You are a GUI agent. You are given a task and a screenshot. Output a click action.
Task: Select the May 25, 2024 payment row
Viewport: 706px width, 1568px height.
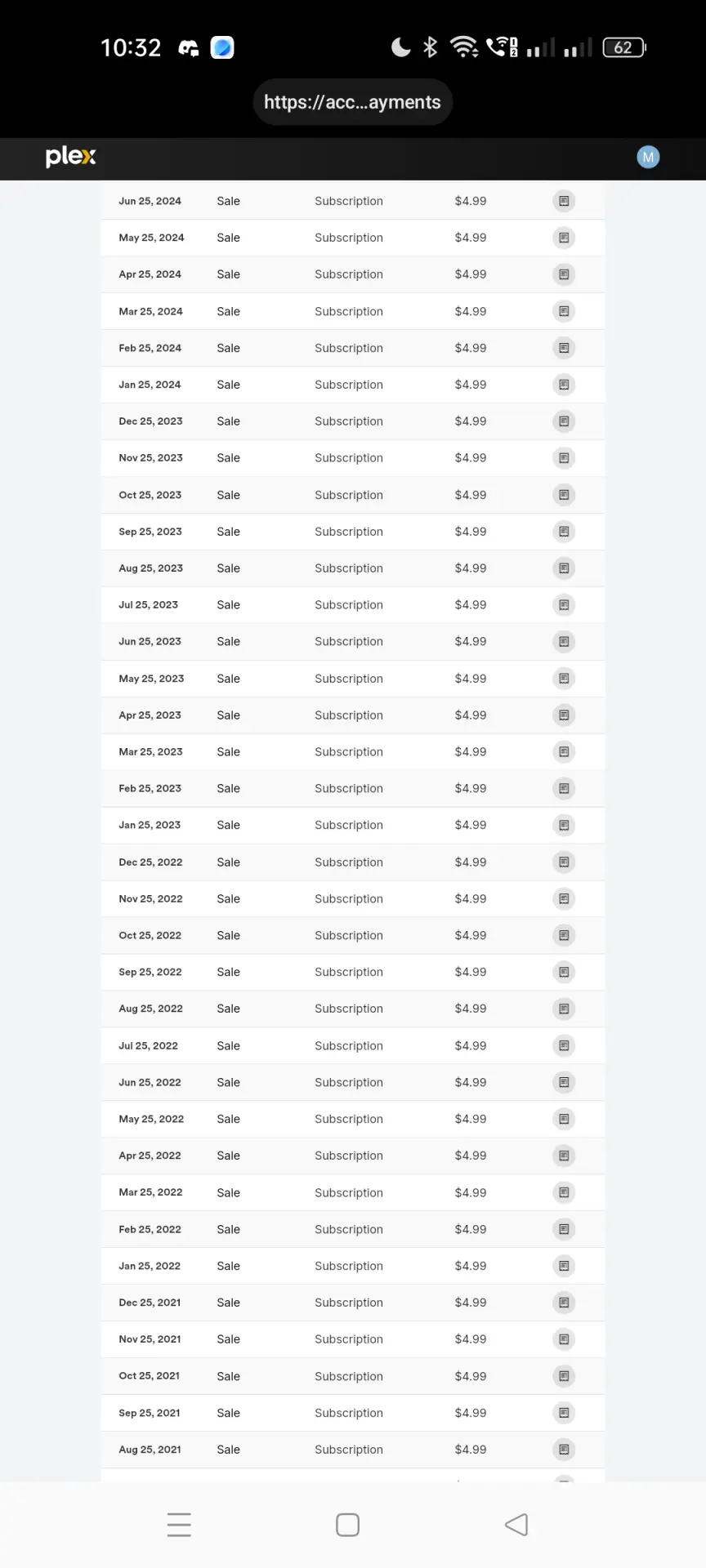coord(353,238)
